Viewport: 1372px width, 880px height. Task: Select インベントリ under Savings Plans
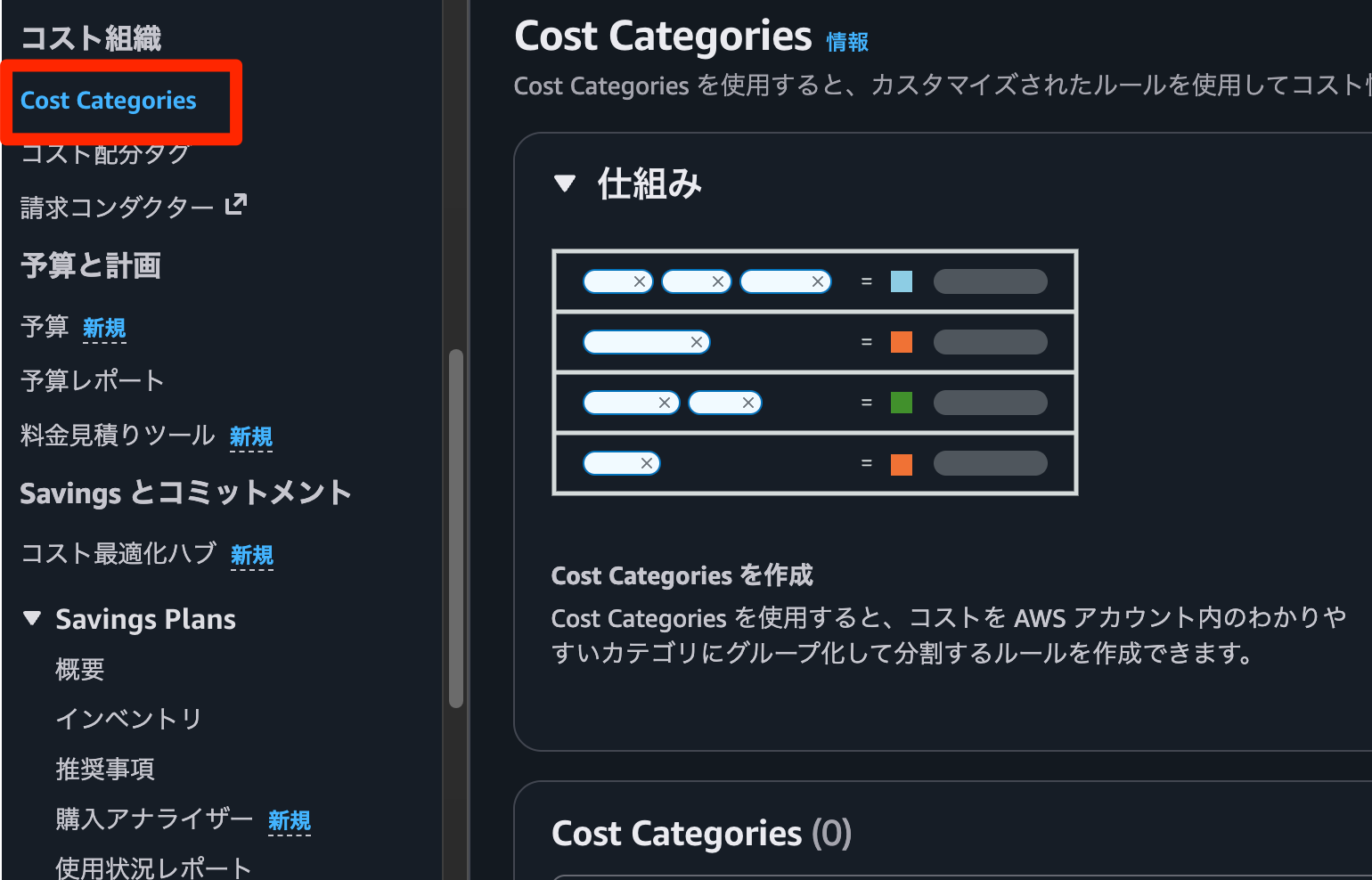[x=127, y=719]
